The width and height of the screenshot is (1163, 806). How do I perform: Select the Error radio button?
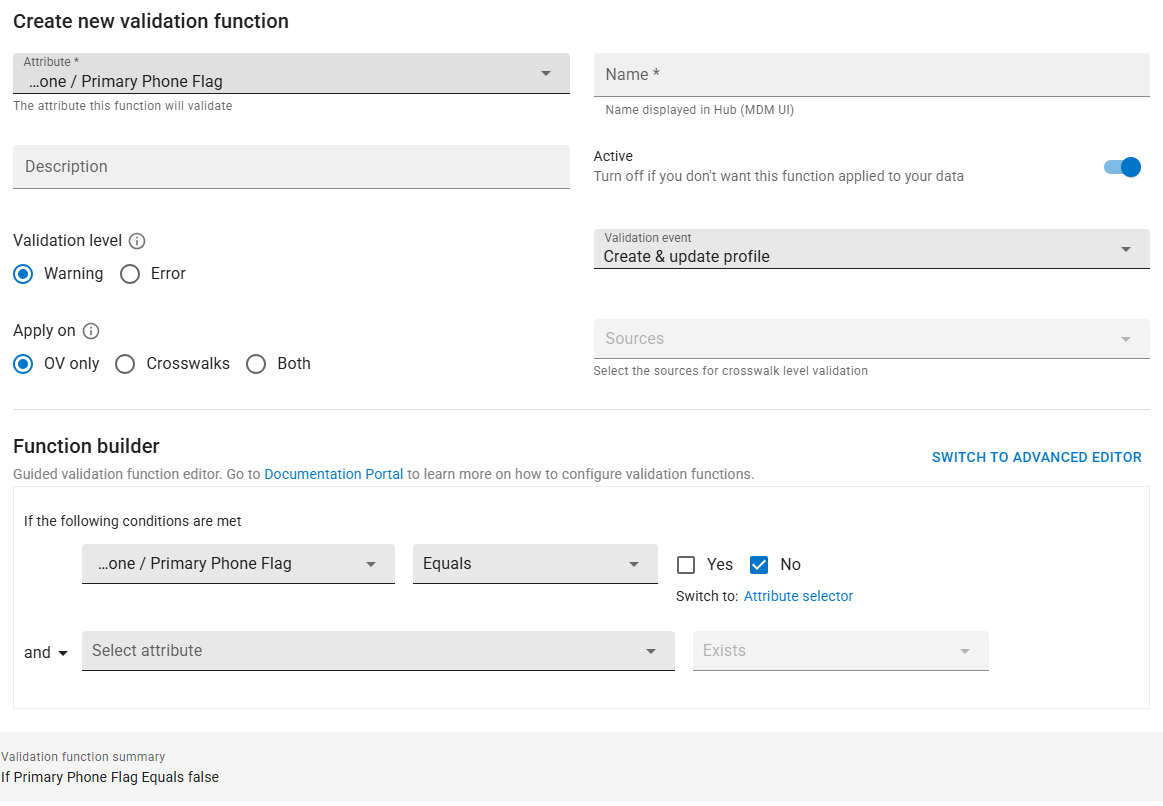click(130, 274)
